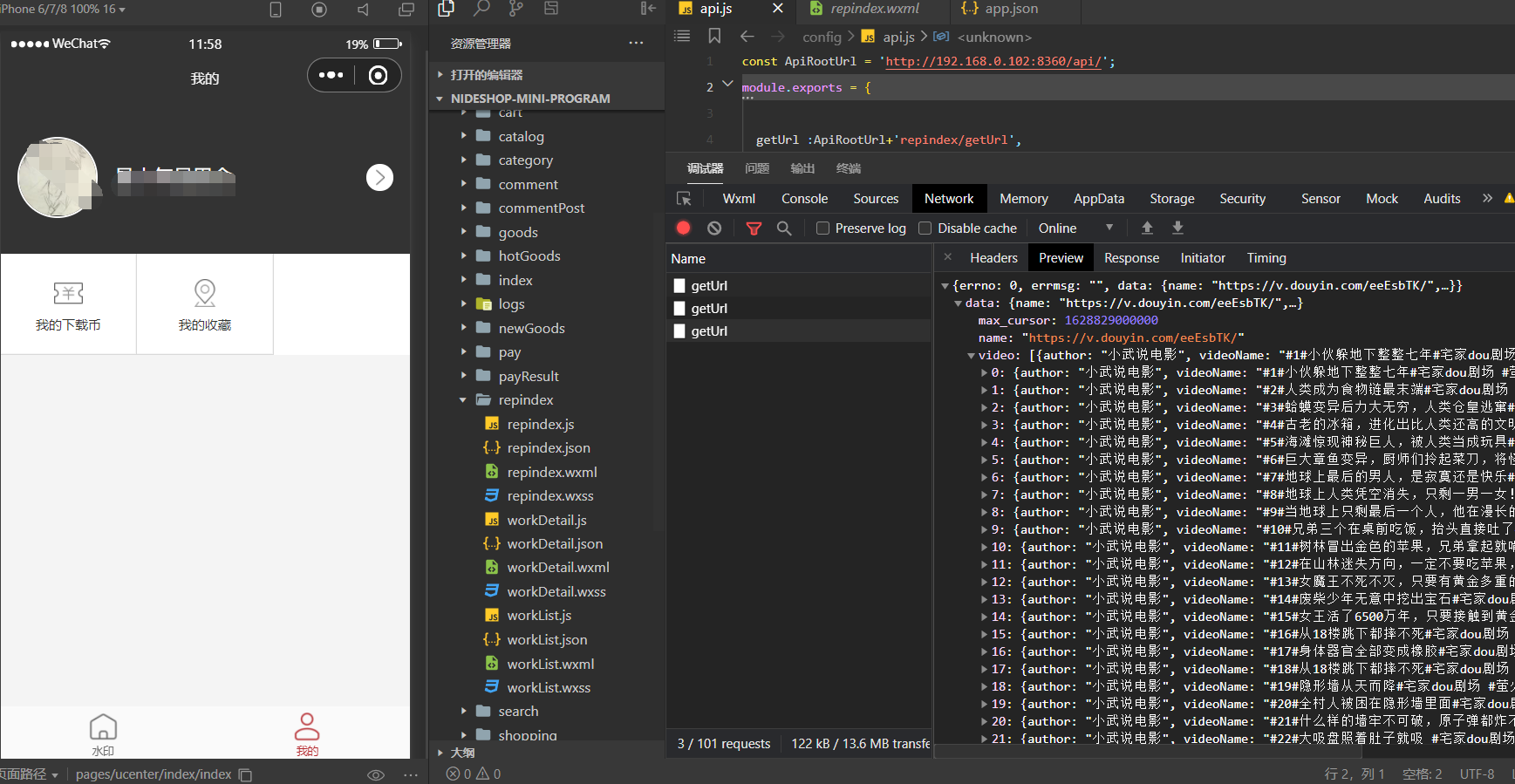Enable Preserve log checkbox
This screenshot has height=784, width=1515.
point(822,228)
